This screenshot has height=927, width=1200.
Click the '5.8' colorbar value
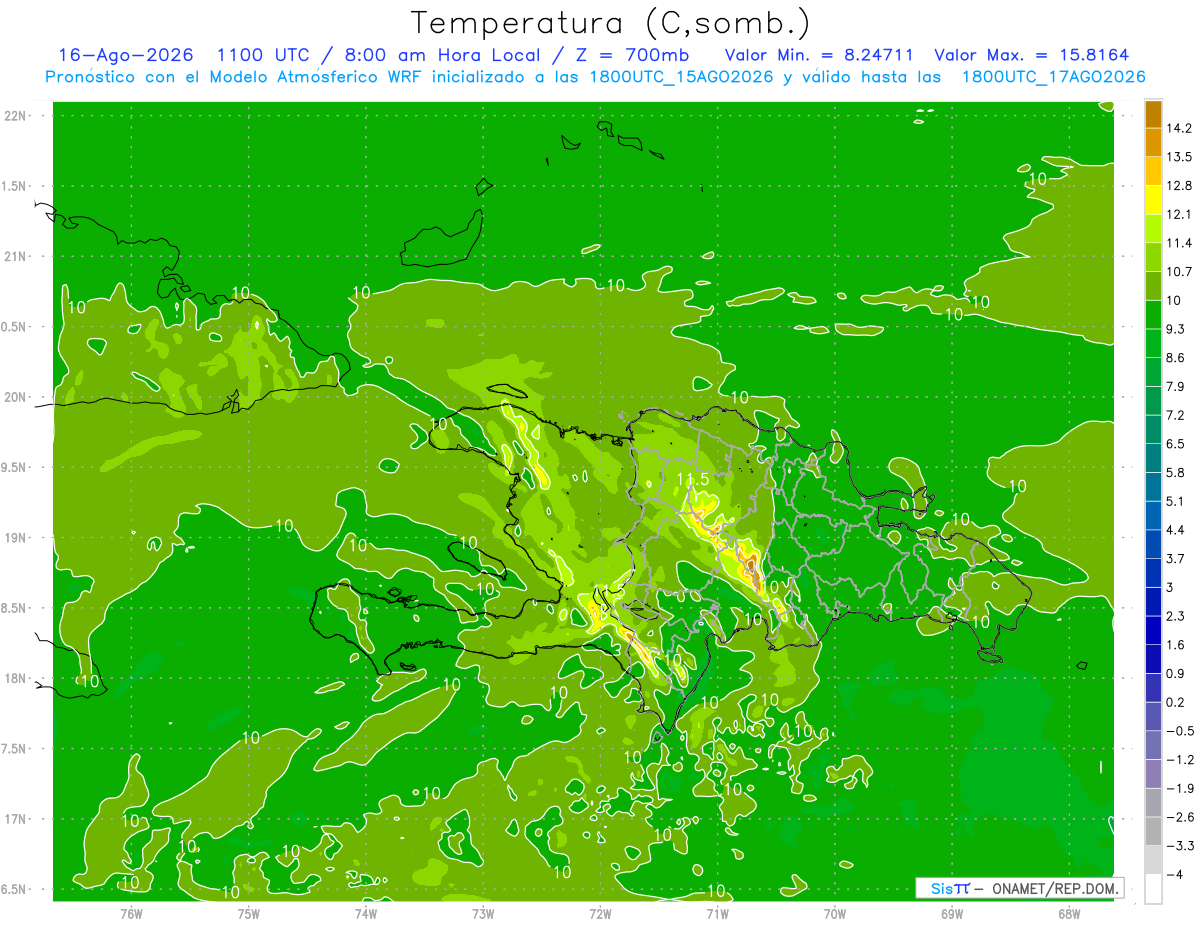tap(1175, 472)
